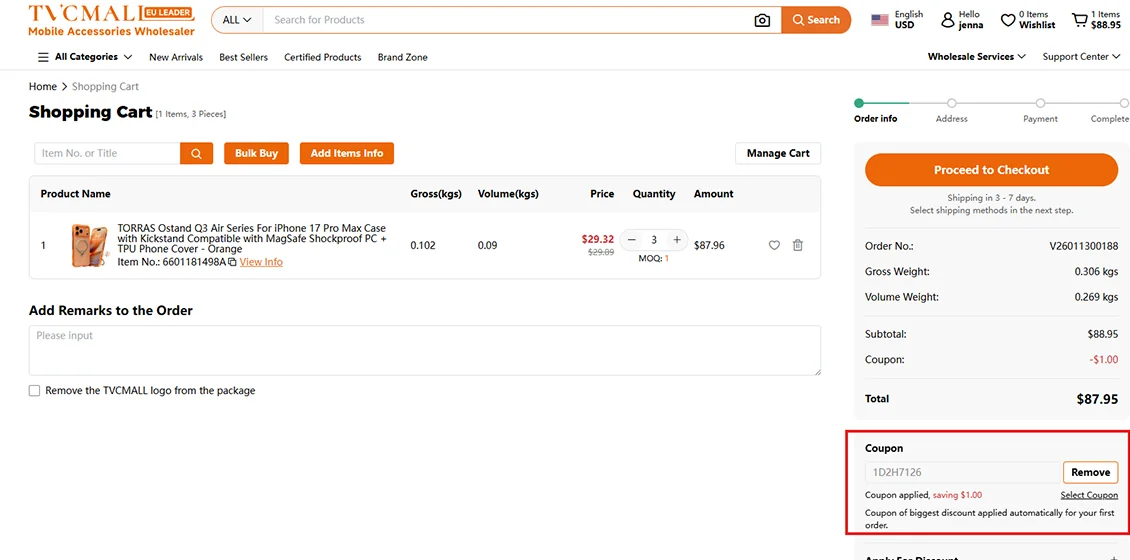
Task: Add product to wishlist via heart icon
Action: (774, 245)
